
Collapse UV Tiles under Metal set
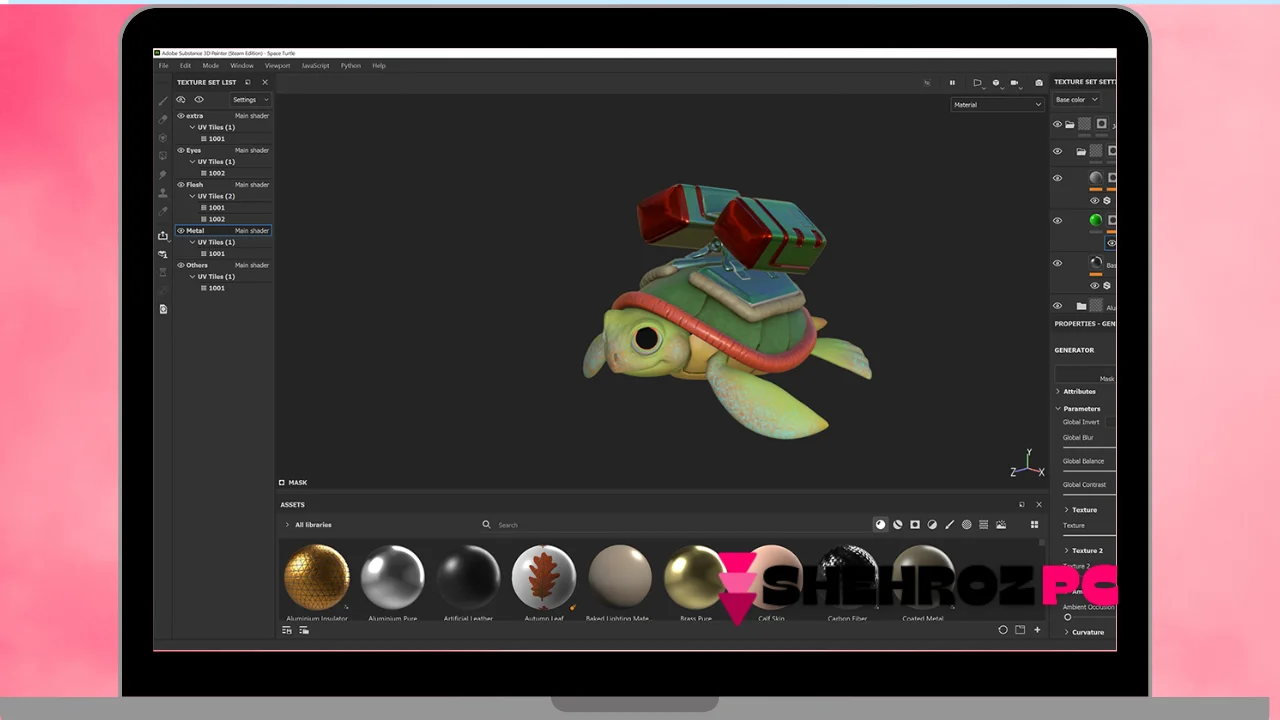tap(192, 242)
